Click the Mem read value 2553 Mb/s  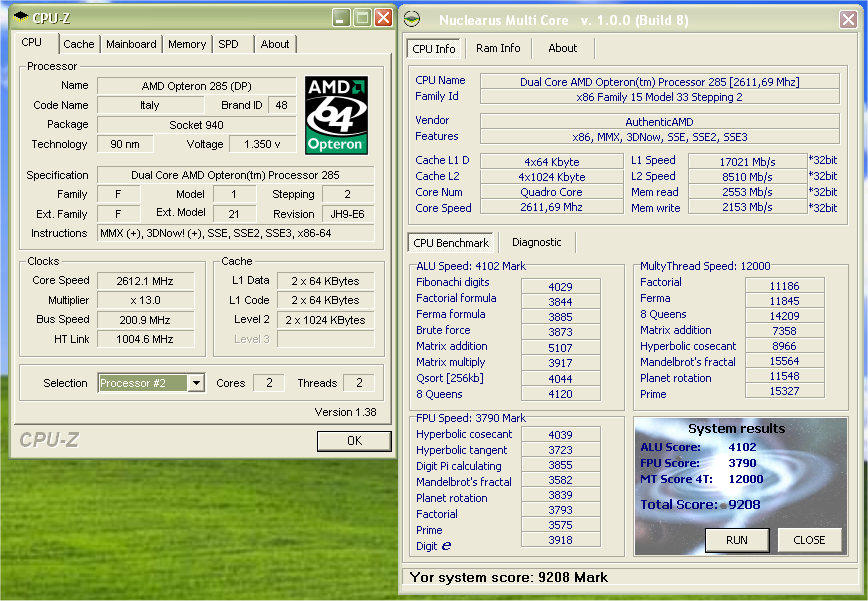747,192
